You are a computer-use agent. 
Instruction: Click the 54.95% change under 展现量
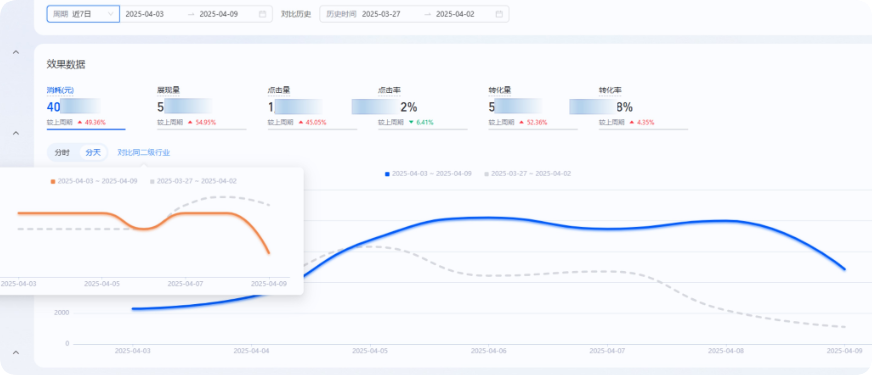coord(205,122)
